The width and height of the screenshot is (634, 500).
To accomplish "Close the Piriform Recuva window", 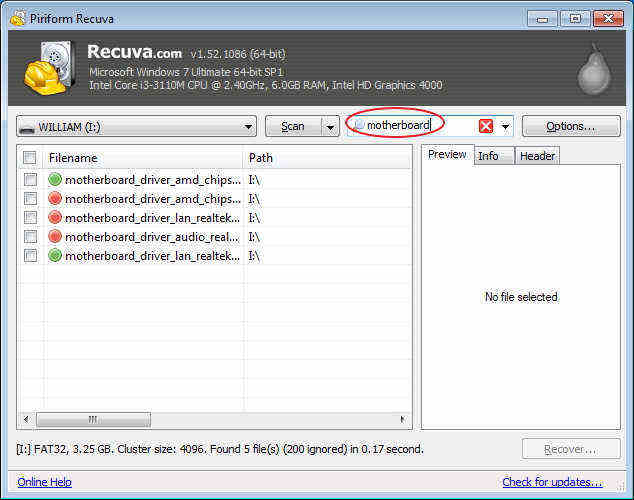I will click(x=608, y=19).
